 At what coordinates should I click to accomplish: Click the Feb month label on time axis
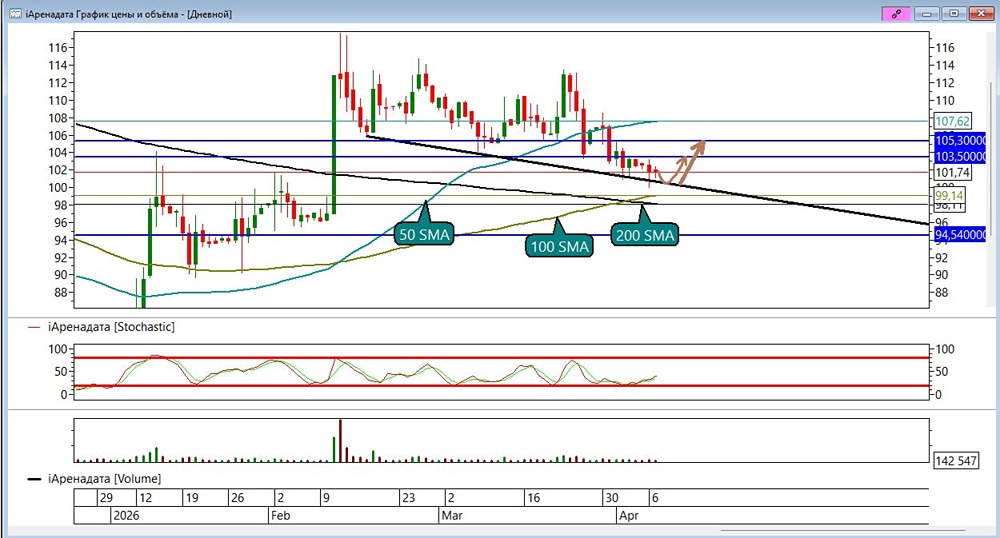click(x=281, y=515)
